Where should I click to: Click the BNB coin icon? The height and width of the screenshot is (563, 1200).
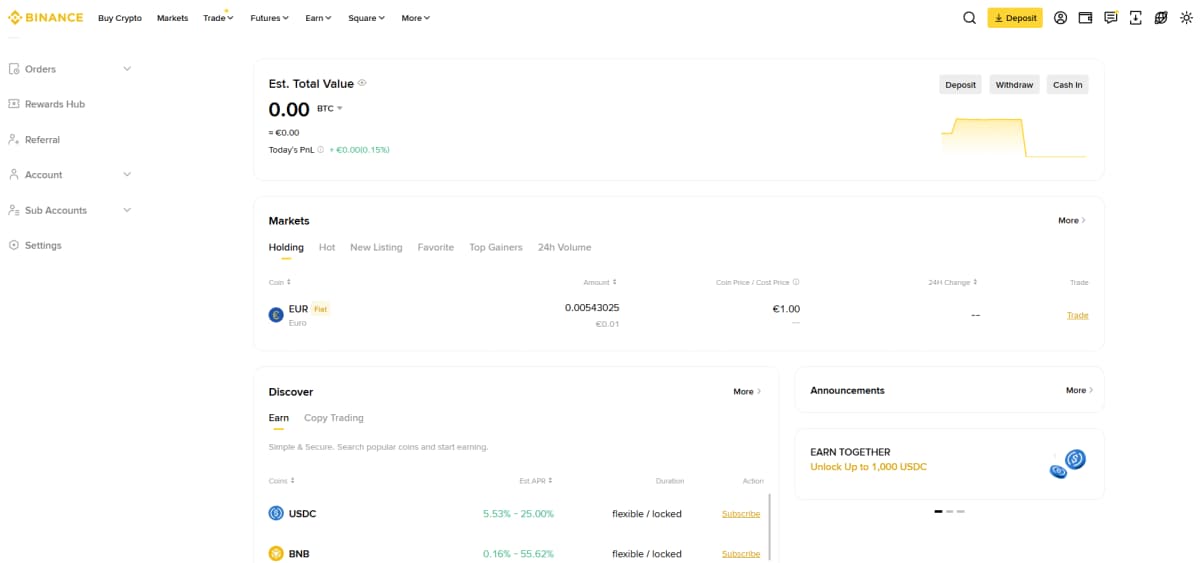pyautogui.click(x=276, y=553)
